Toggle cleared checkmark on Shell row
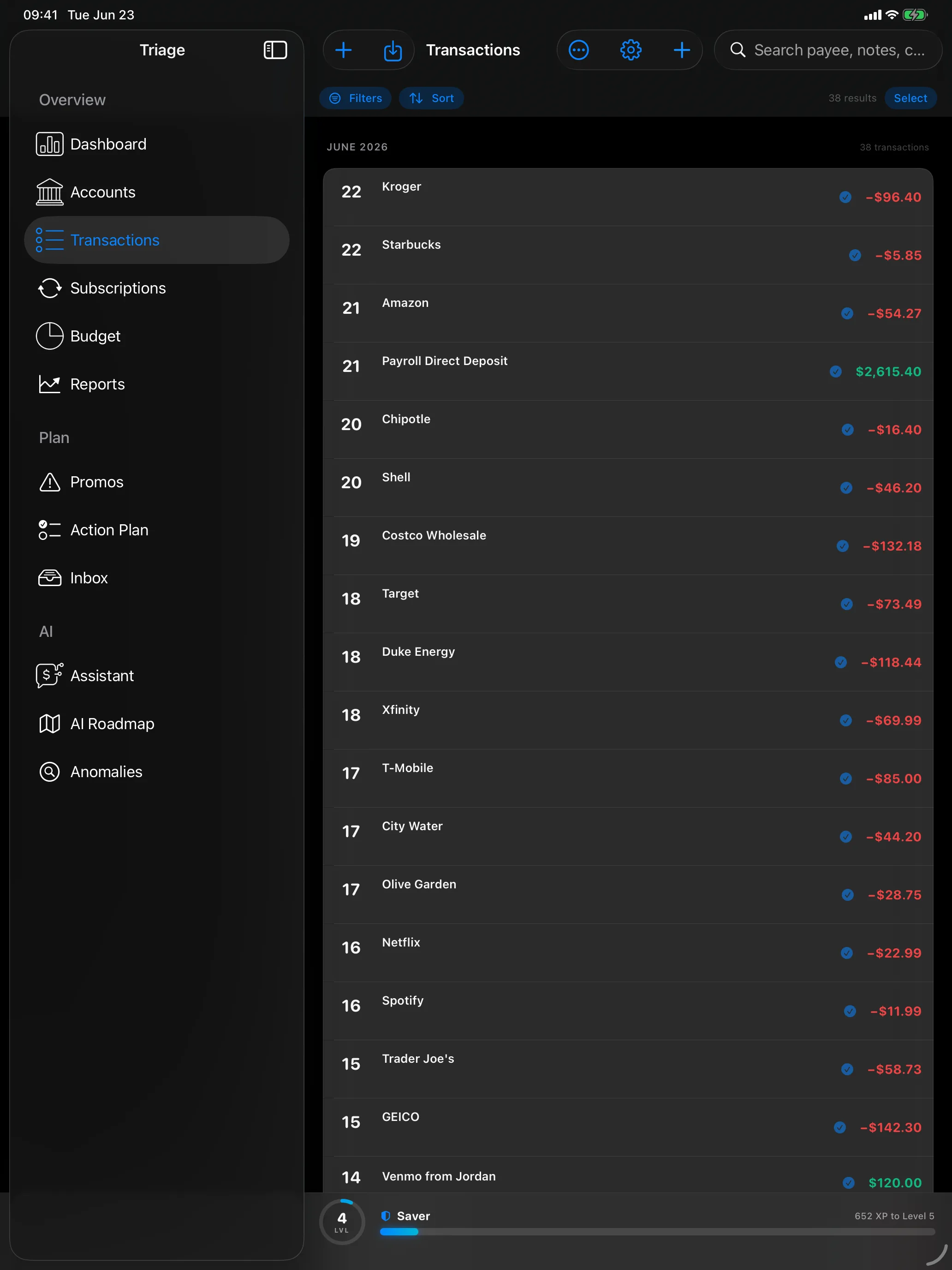The height and width of the screenshot is (1270, 952). click(x=846, y=488)
